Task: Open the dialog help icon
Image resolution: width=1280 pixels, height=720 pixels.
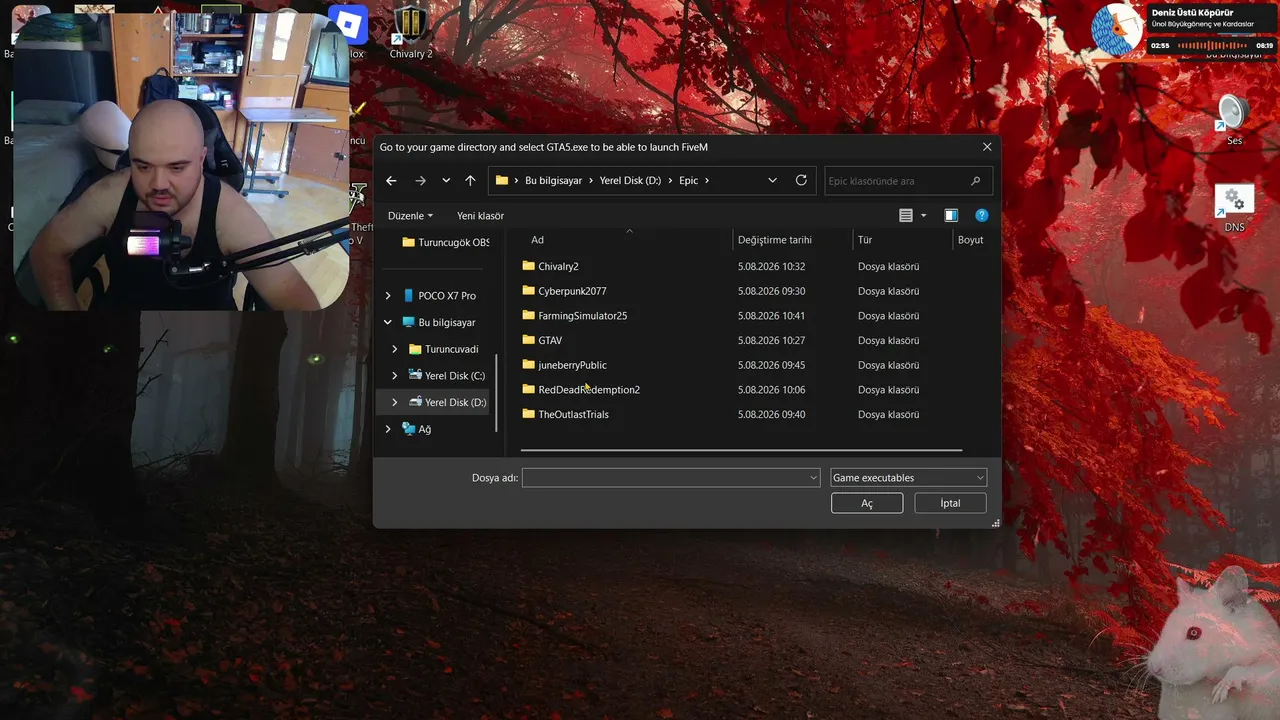Action: click(982, 216)
